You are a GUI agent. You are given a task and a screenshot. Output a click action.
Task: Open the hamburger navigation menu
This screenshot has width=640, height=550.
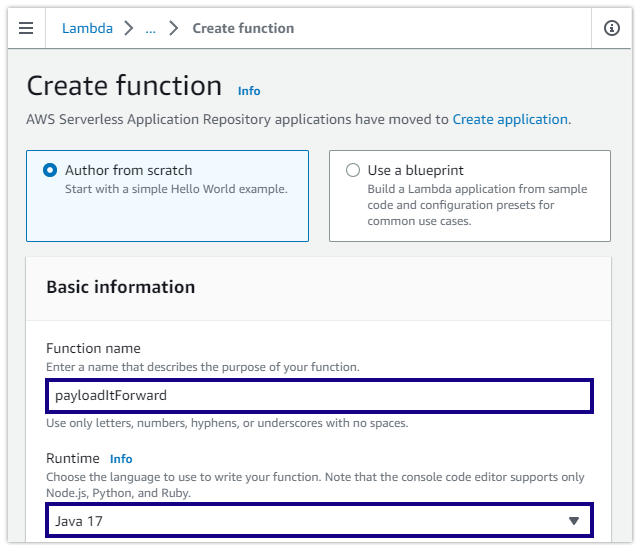(26, 28)
